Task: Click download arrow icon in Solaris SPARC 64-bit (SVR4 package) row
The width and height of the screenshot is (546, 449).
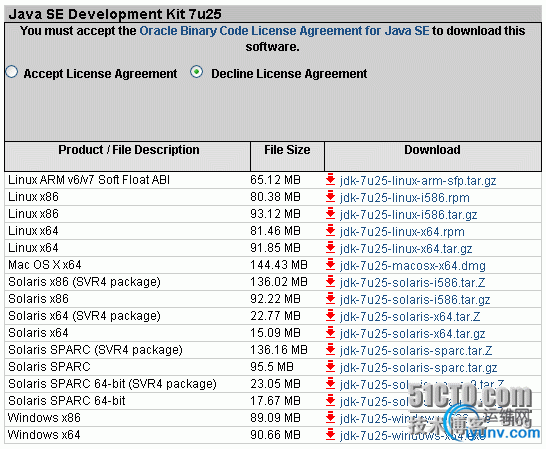Action: tap(330, 384)
